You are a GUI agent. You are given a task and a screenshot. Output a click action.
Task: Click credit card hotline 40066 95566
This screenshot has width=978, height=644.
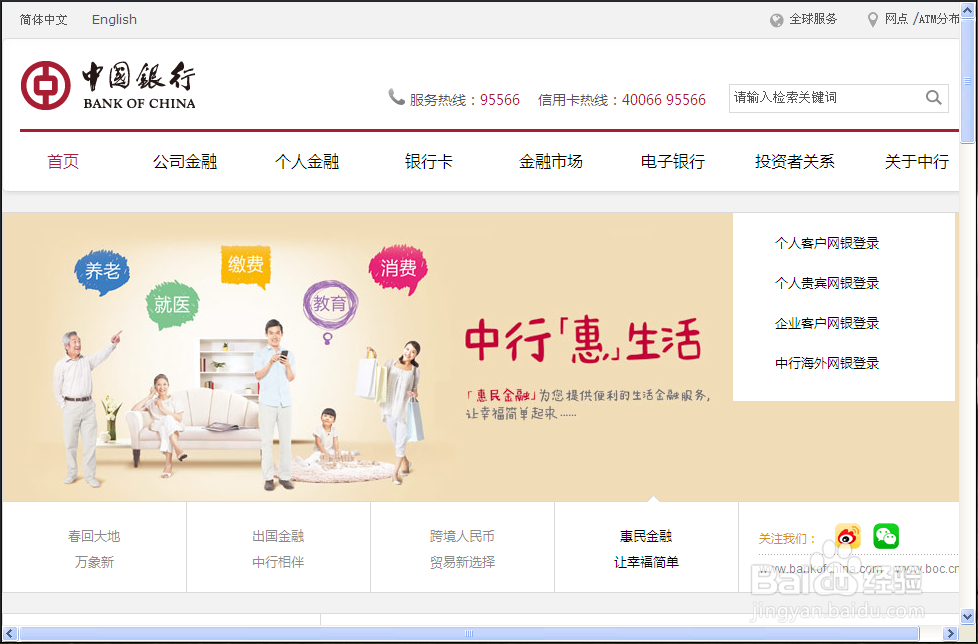point(664,100)
